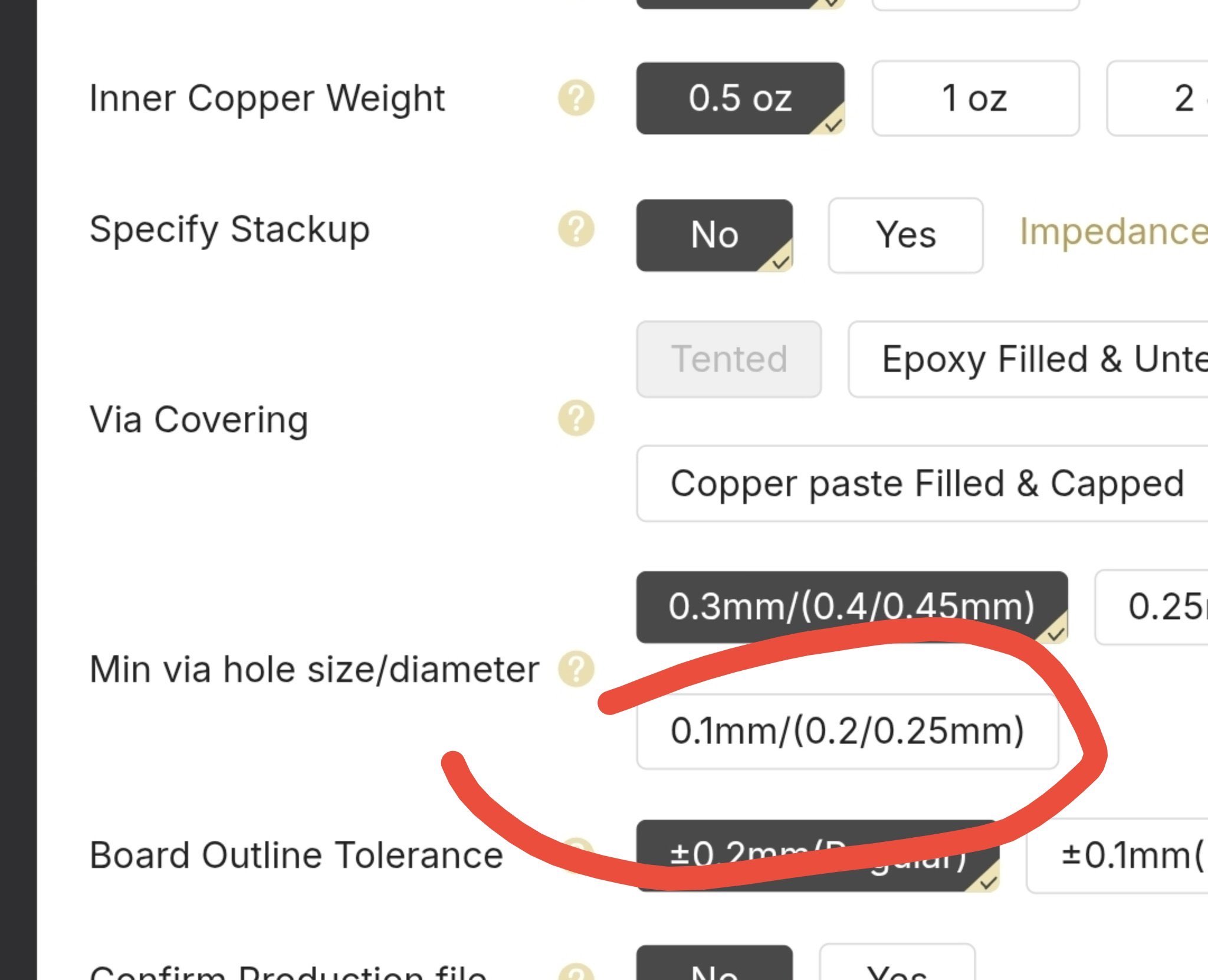1208x980 pixels.
Task: Choose Yes for Specify Stackup
Action: tap(905, 235)
